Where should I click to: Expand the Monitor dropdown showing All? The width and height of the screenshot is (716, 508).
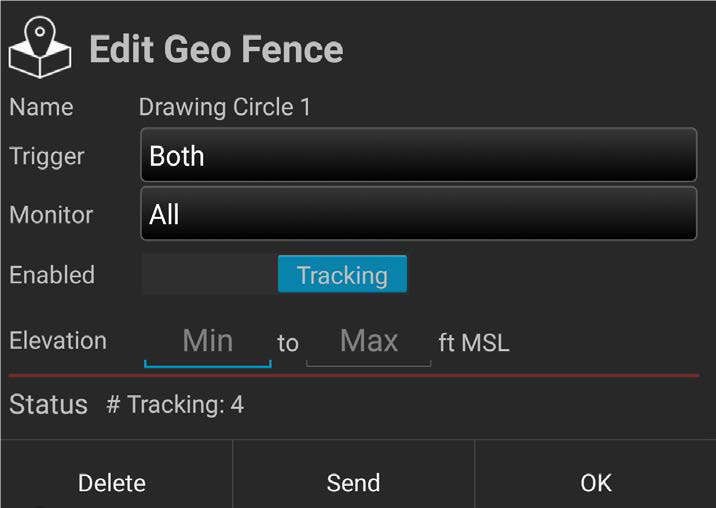(418, 214)
